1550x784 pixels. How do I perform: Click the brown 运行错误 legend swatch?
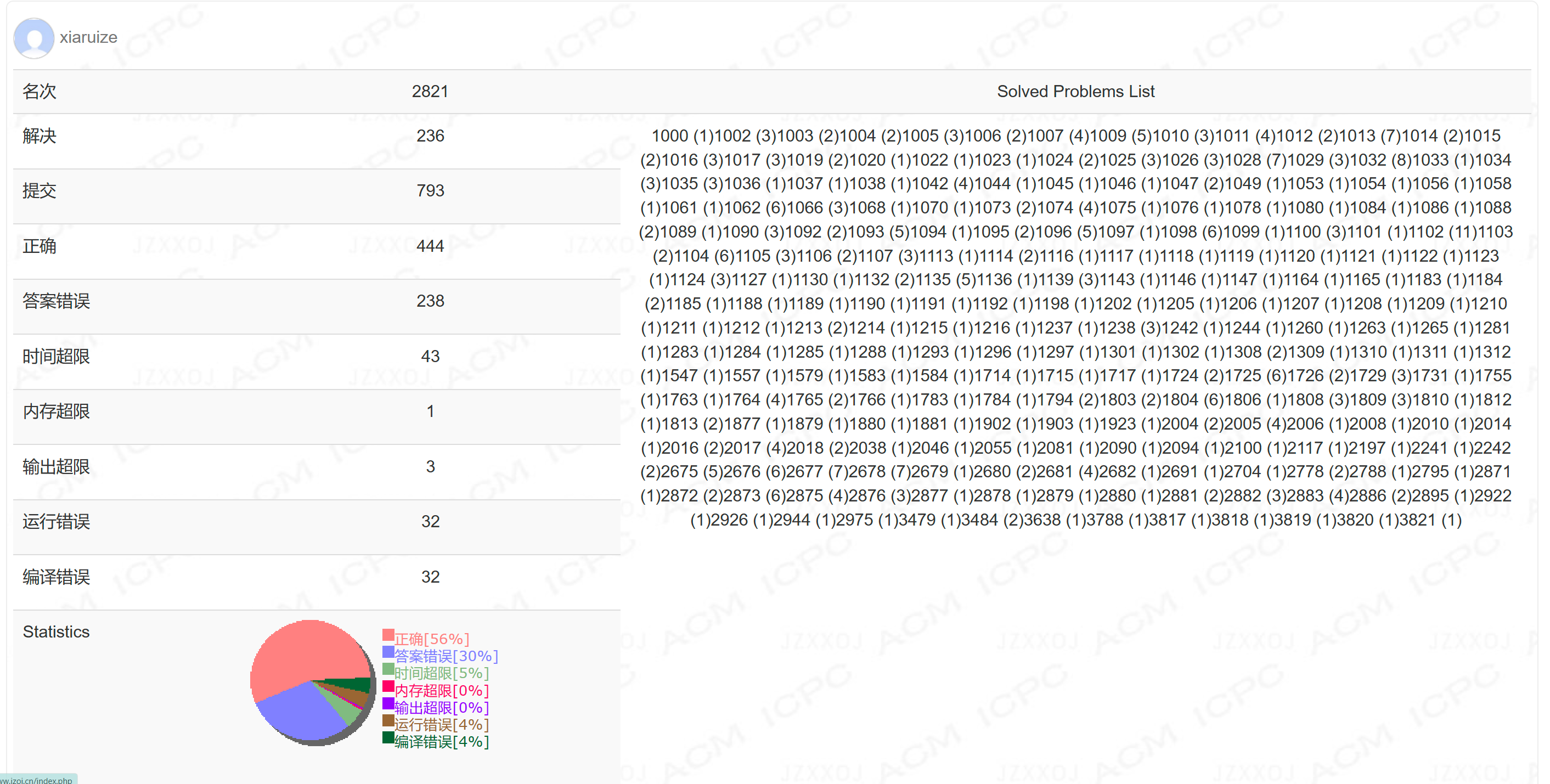click(388, 721)
